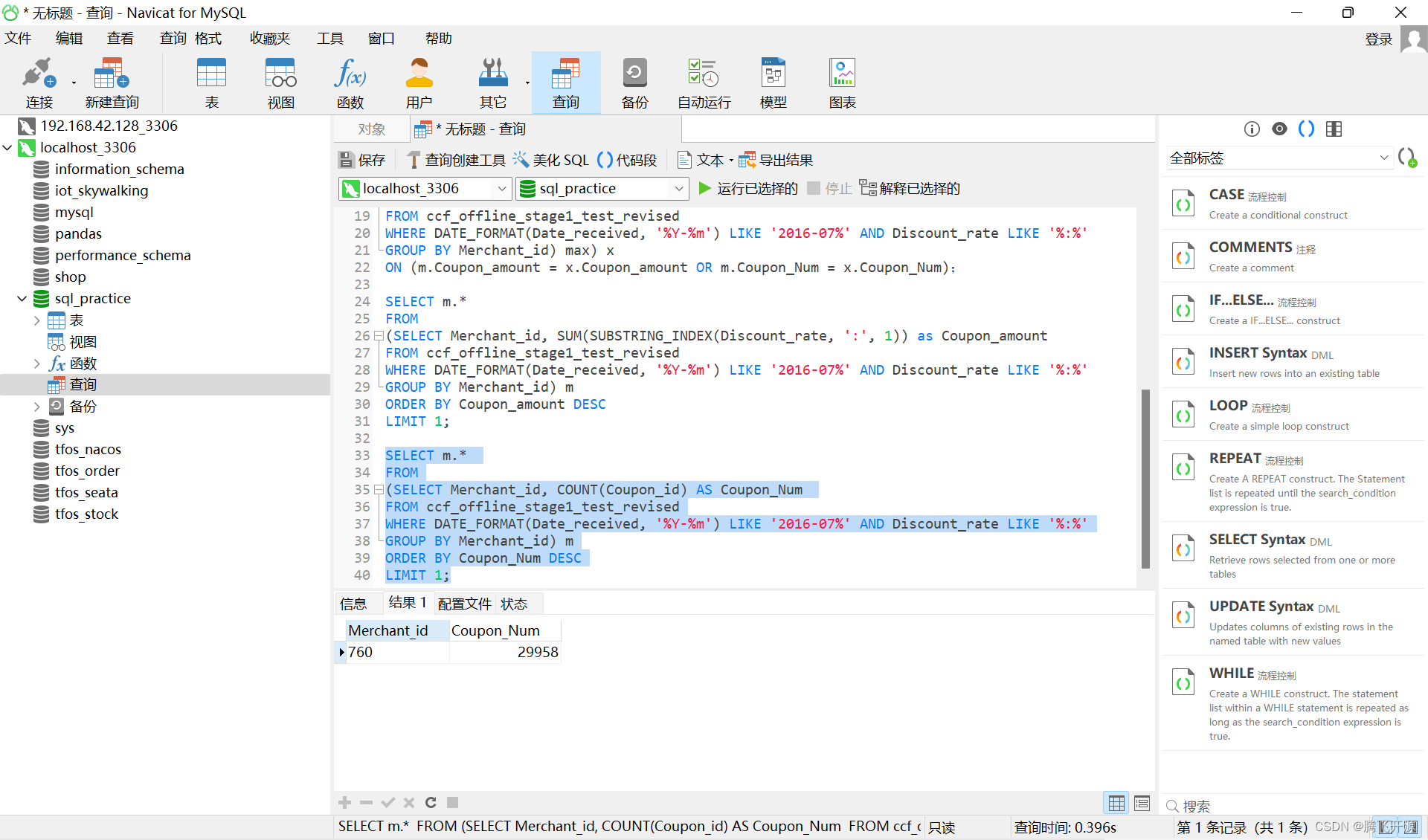The image size is (1428, 840).
Task: Select the tfos_order database
Action: pos(87,471)
